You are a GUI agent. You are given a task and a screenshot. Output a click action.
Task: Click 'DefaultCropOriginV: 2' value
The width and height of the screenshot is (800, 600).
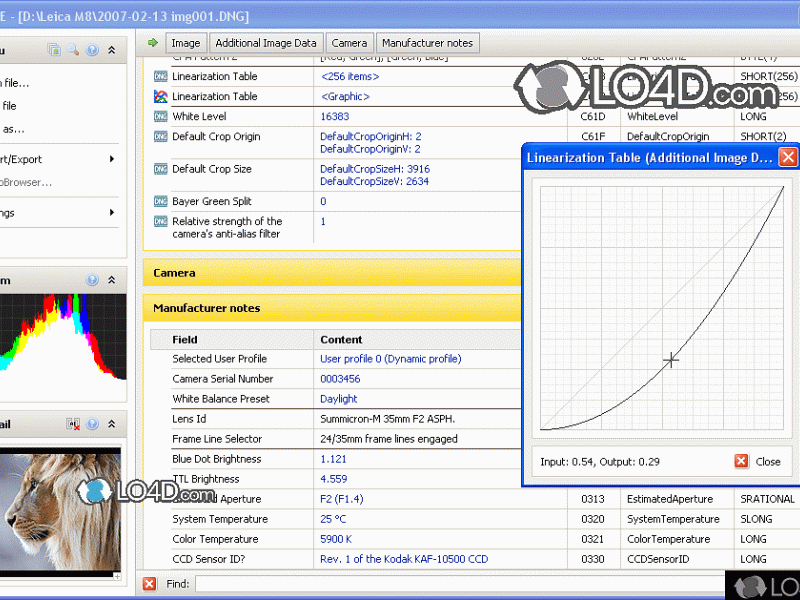pyautogui.click(x=370, y=149)
